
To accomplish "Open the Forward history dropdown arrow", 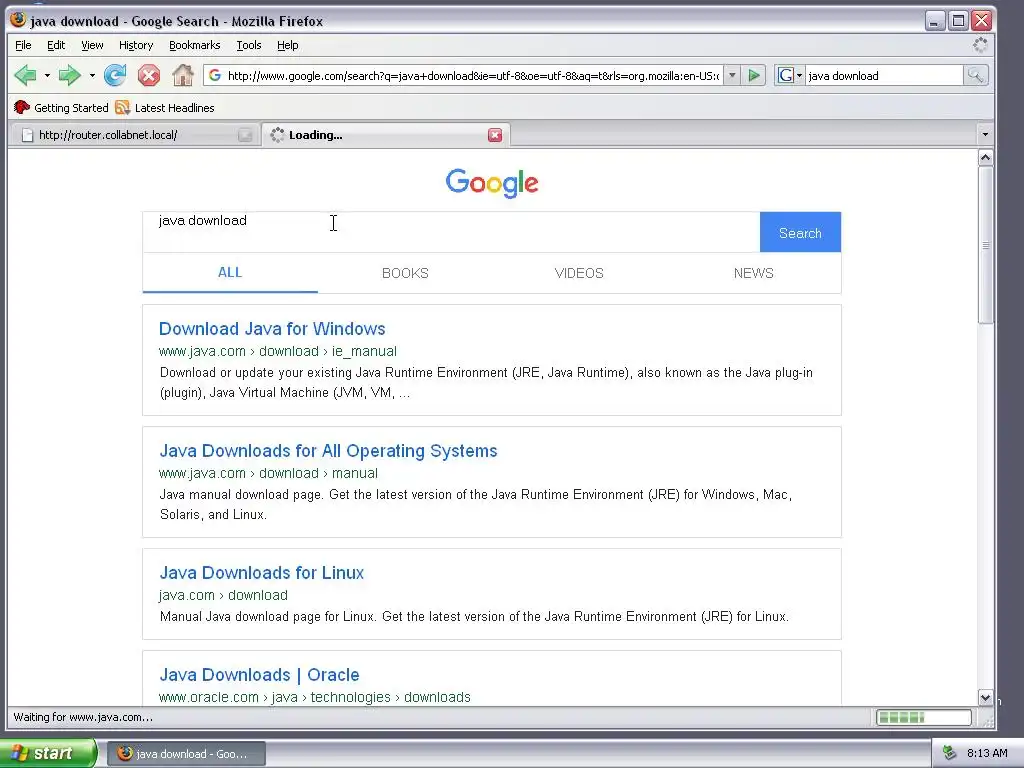I will coord(92,76).
